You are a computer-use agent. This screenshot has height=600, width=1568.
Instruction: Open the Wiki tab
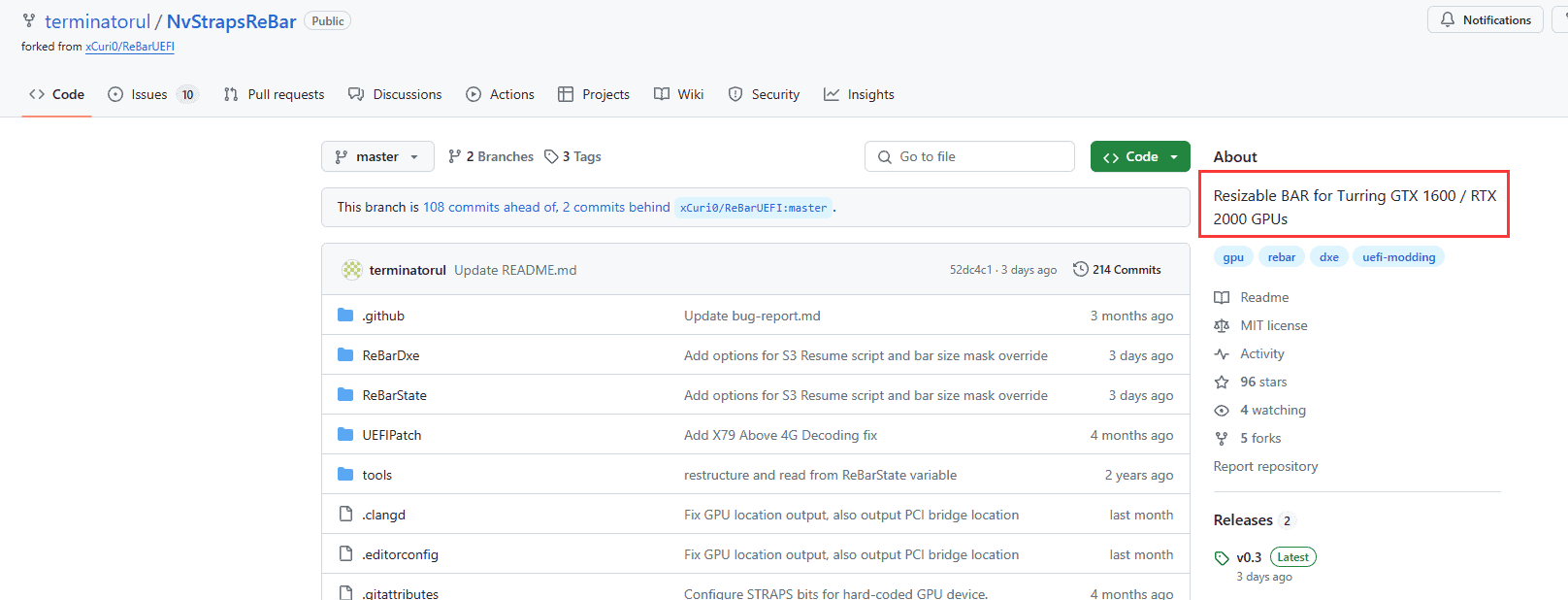tap(679, 94)
